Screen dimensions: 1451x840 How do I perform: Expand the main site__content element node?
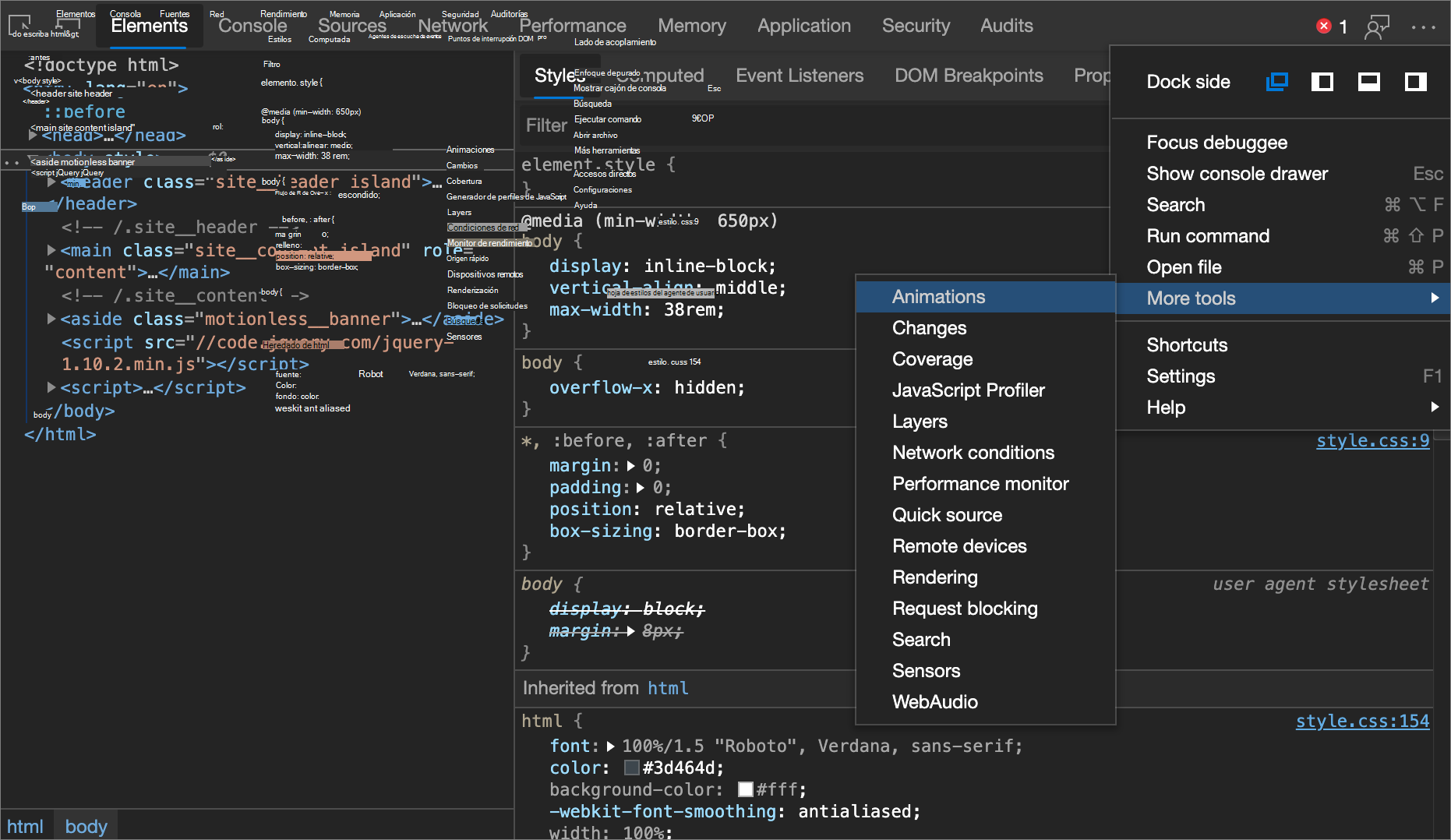[x=51, y=250]
